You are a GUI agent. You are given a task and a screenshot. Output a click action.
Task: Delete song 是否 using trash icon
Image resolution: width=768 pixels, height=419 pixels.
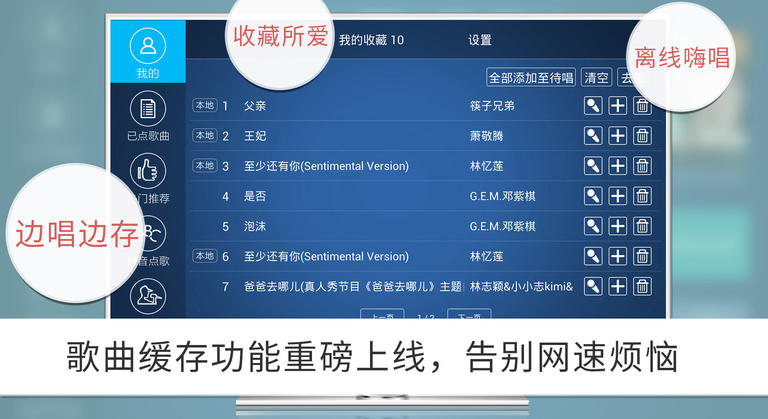642,196
